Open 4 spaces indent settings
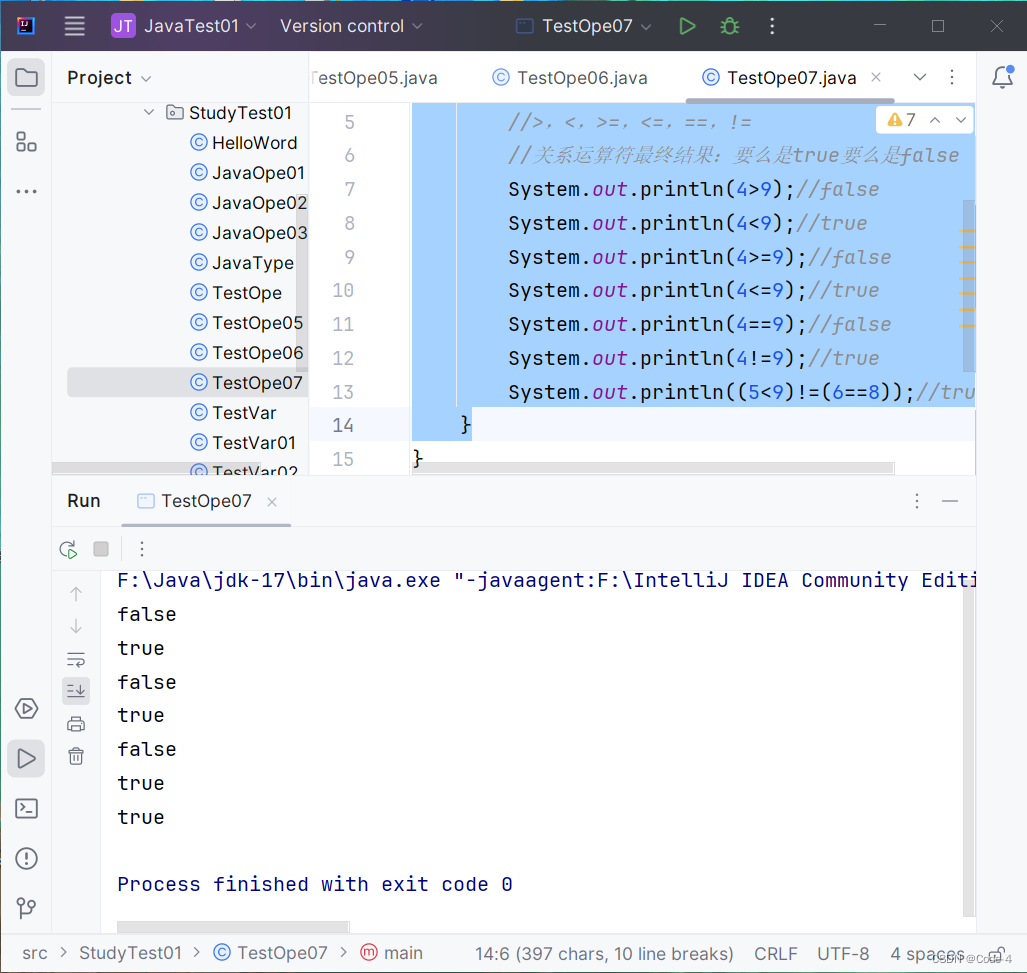Viewport: 1027px width, 973px height. [x=927, y=954]
